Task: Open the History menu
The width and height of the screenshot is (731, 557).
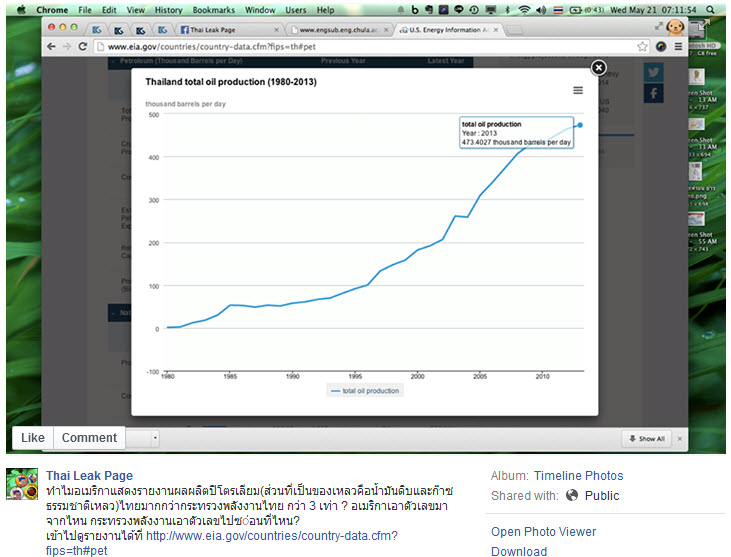Action: (x=168, y=10)
